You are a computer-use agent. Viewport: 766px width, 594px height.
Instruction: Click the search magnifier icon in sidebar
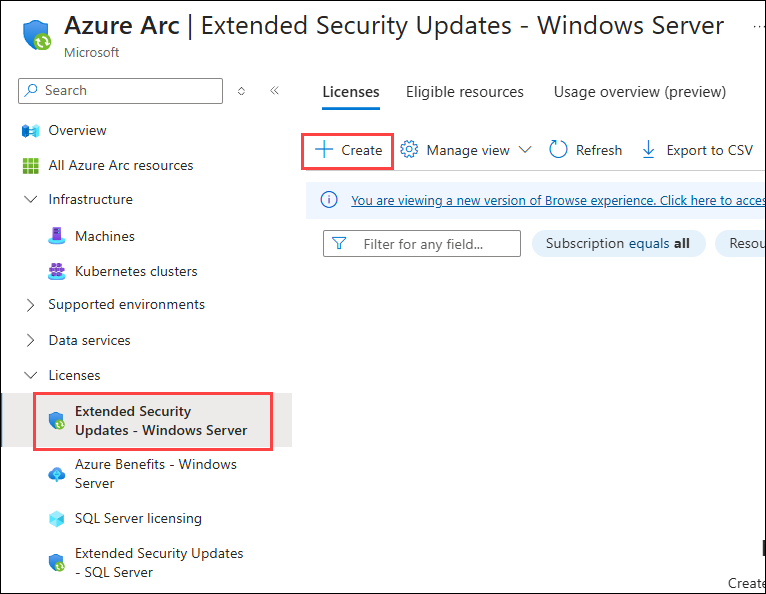coord(31,90)
